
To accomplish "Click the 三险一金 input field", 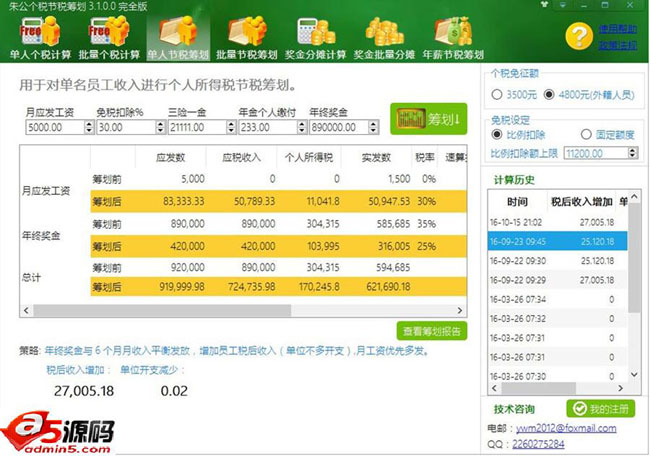I will pos(198,127).
